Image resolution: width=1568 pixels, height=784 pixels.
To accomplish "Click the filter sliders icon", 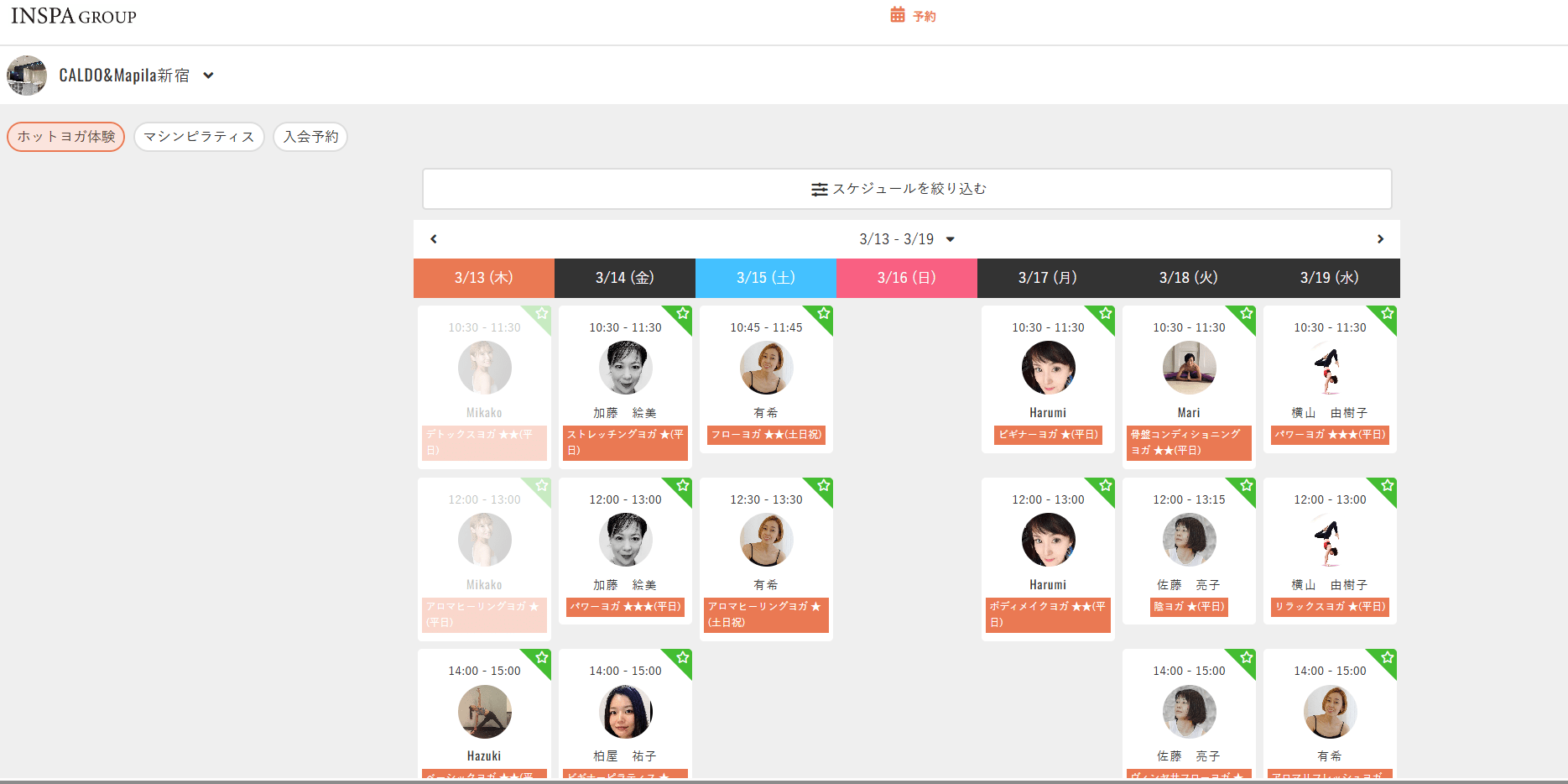I will (x=819, y=190).
